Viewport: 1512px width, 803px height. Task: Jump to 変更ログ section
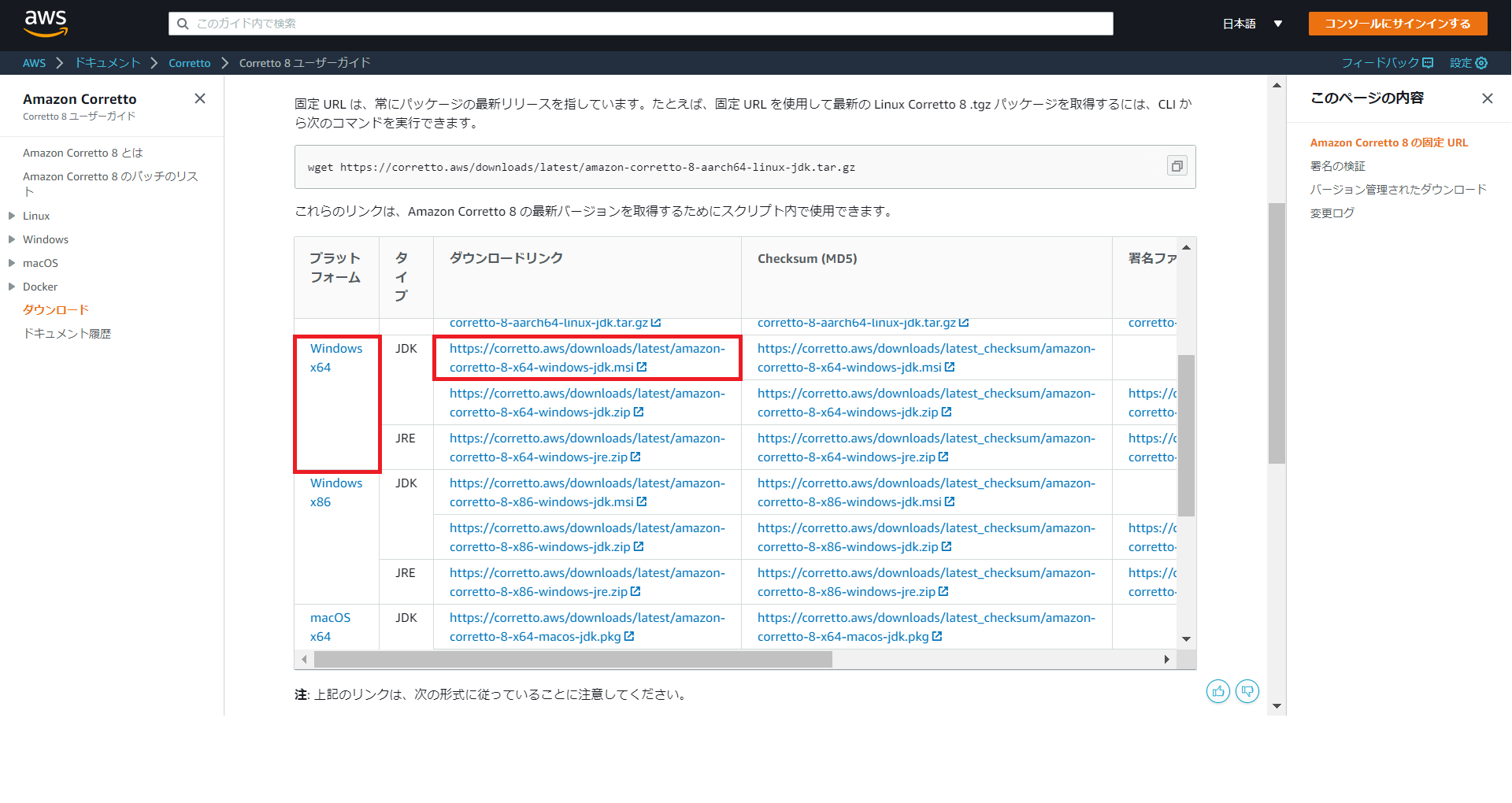(x=1332, y=213)
